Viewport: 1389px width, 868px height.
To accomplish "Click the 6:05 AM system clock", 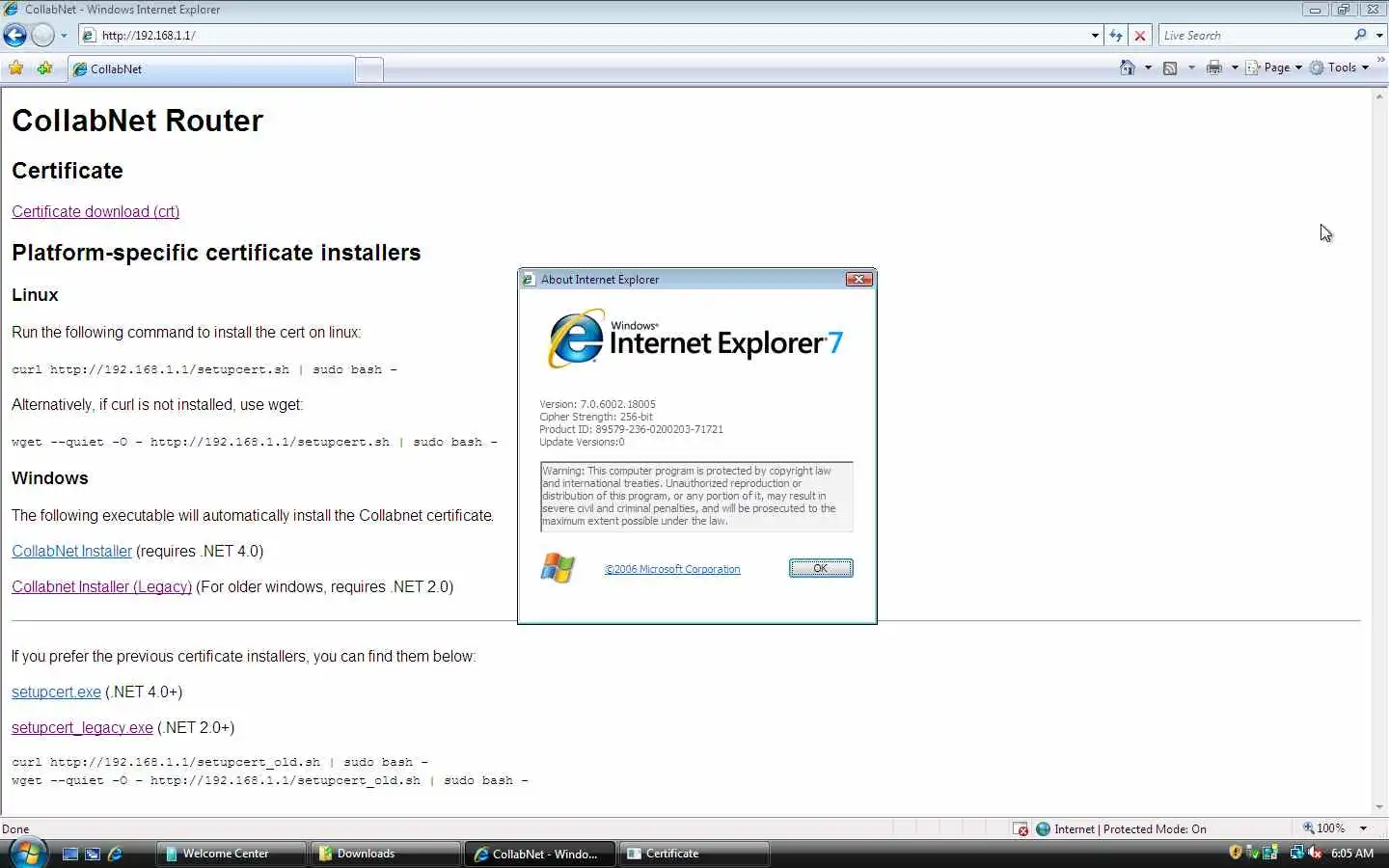I will pos(1352,854).
